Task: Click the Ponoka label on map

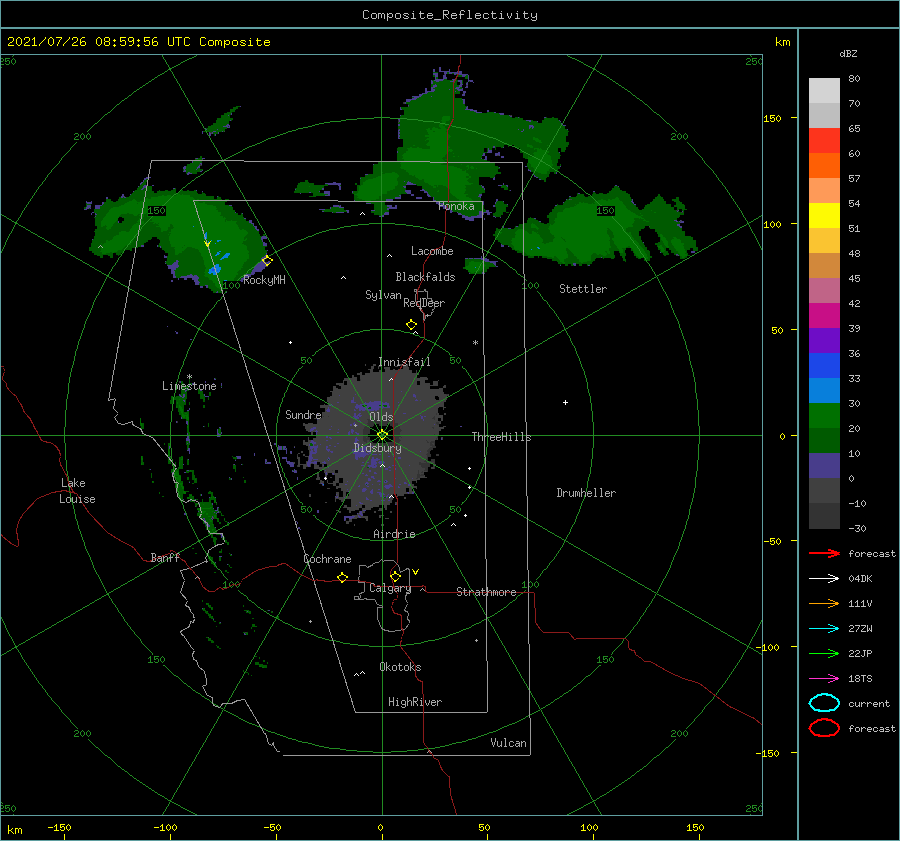Action: (456, 206)
